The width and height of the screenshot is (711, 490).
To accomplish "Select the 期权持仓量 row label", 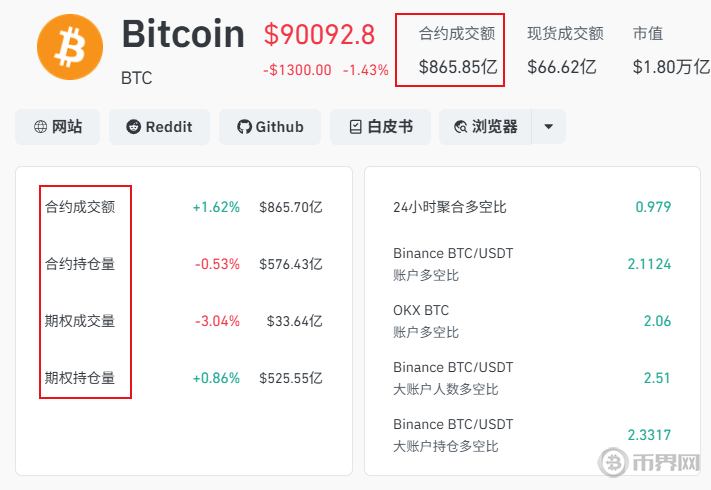I will [80, 378].
